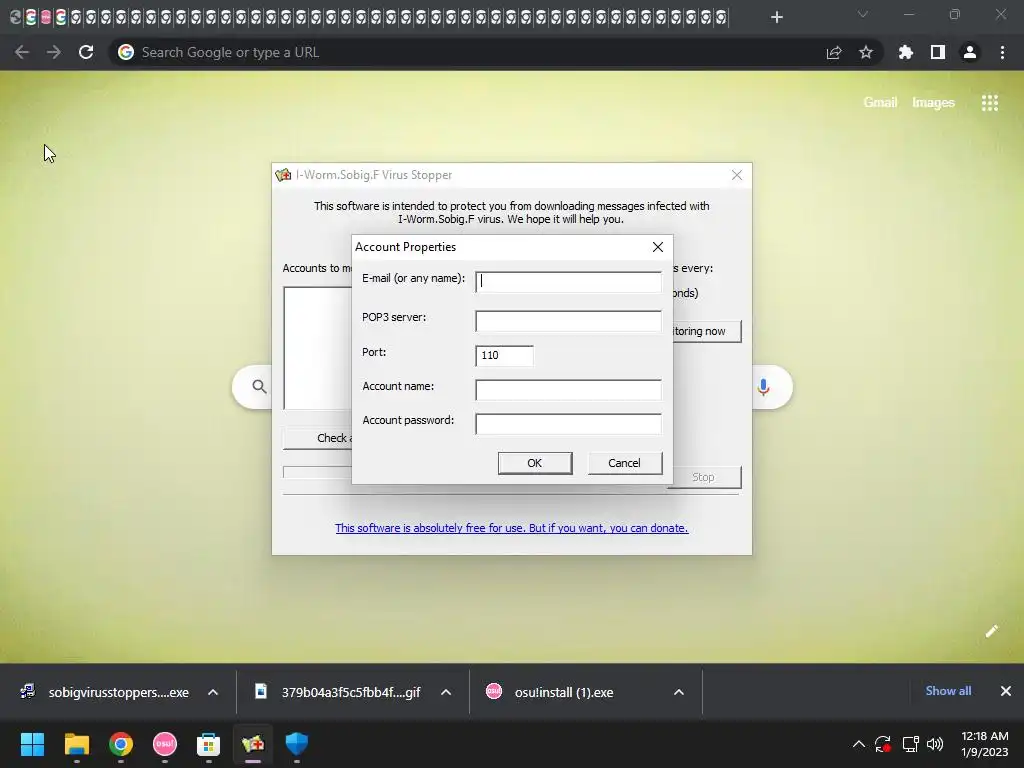Expand options for the gif download

click(x=446, y=692)
